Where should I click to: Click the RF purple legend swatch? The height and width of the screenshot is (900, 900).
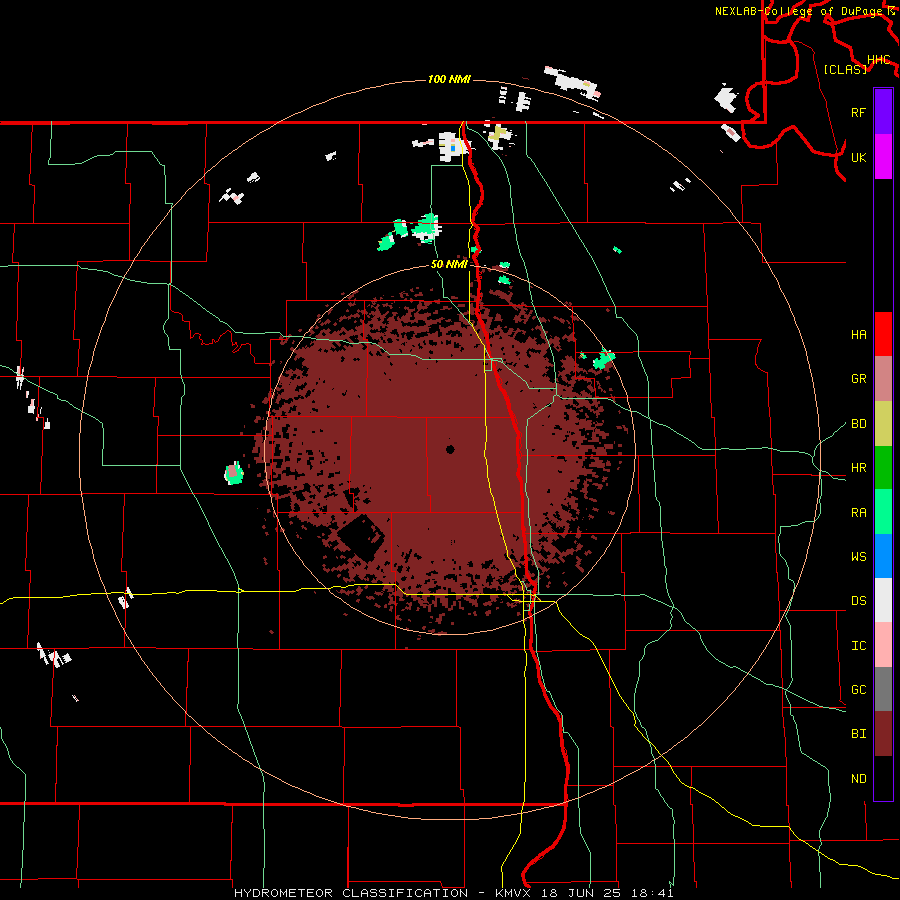tap(883, 112)
